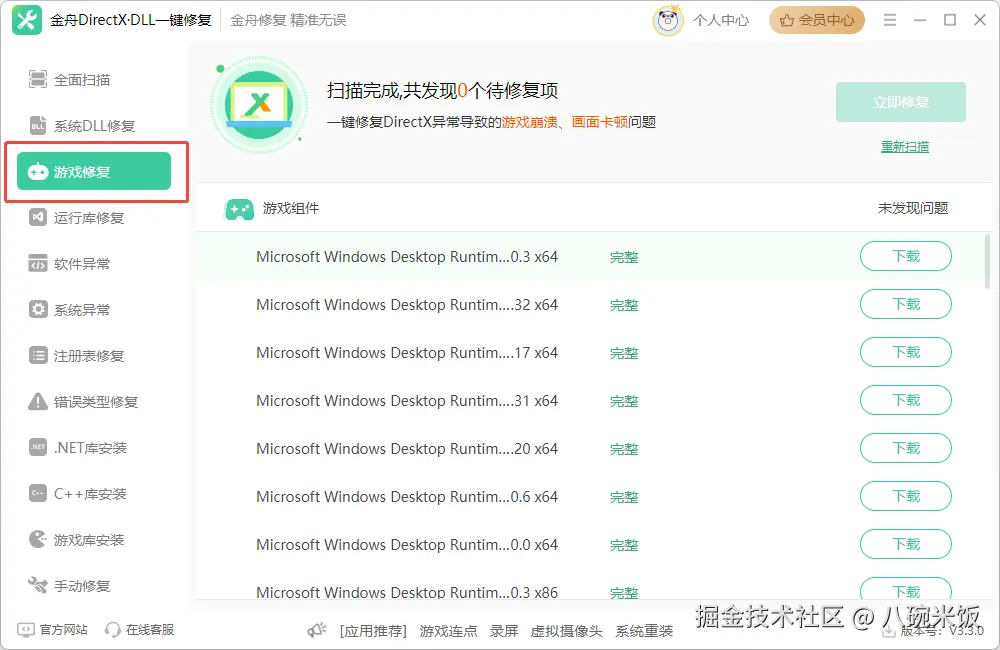Click the [应用推荐] label
Viewport: 1000px width, 650px height.
point(373,631)
